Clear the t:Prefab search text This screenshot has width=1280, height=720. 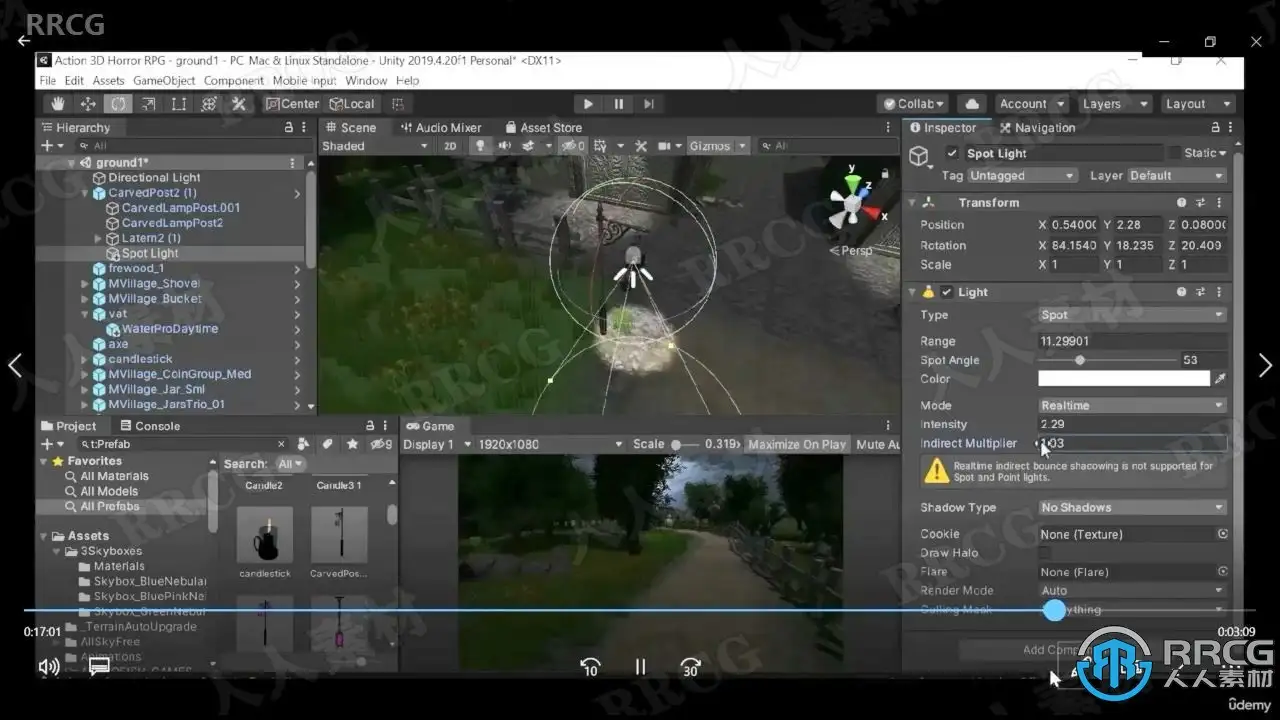click(x=281, y=444)
